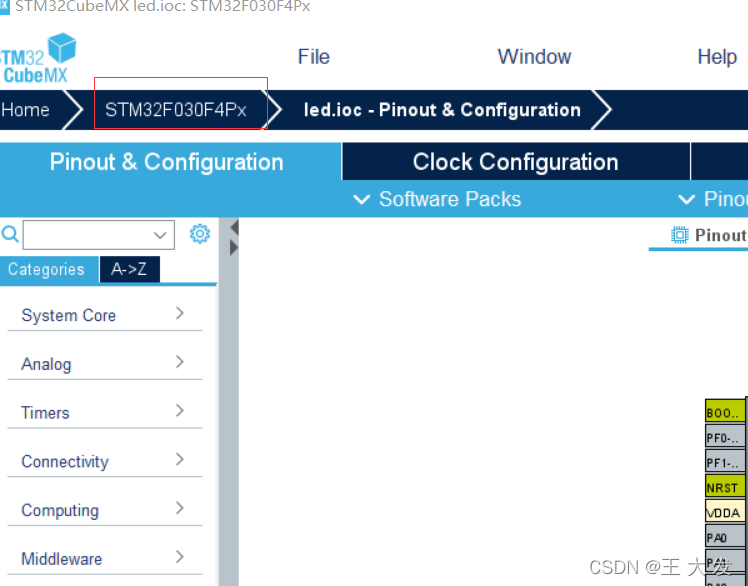The image size is (748, 586).
Task: Select the A->Z tab
Action: click(x=129, y=270)
